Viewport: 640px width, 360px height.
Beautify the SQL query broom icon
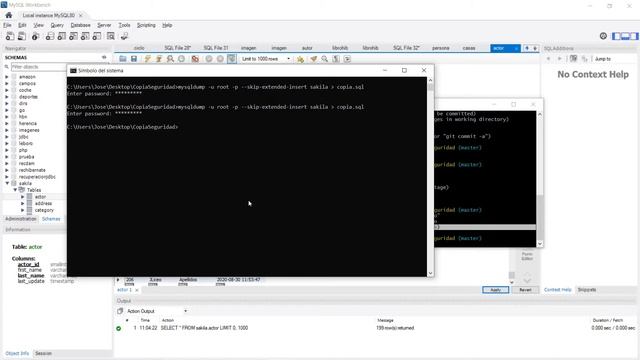coord(313,59)
